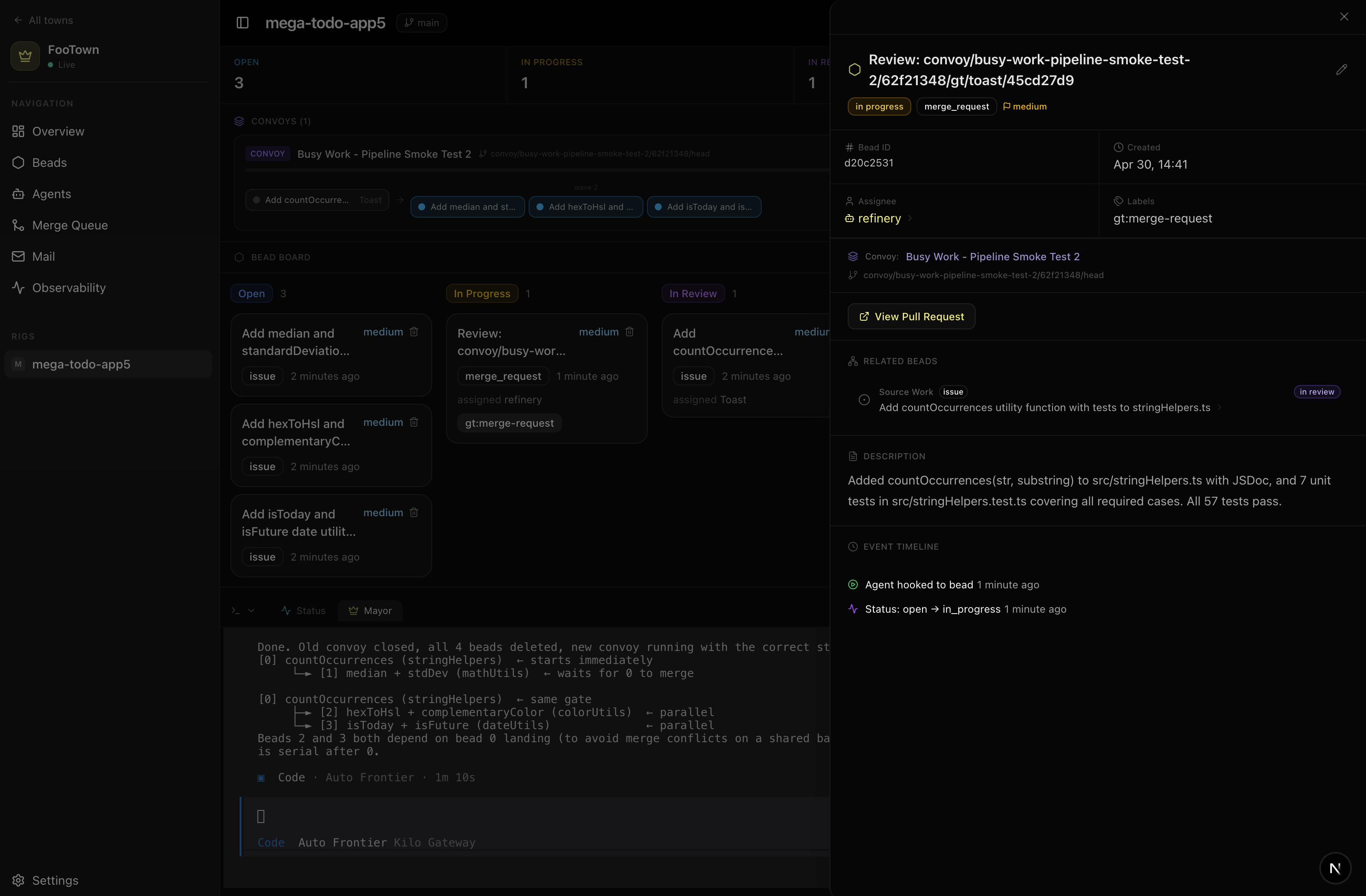
Task: Open the Add median and standardDeviation card
Action: pos(331,355)
